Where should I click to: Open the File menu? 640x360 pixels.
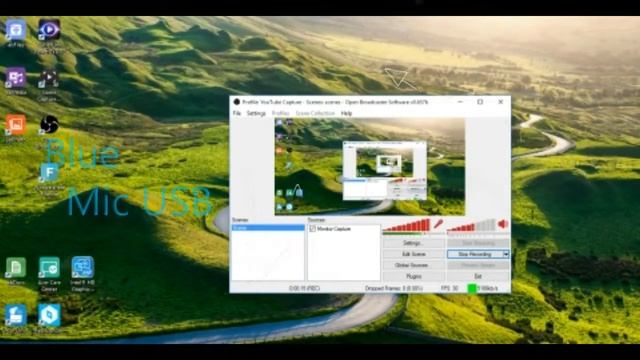(x=237, y=113)
